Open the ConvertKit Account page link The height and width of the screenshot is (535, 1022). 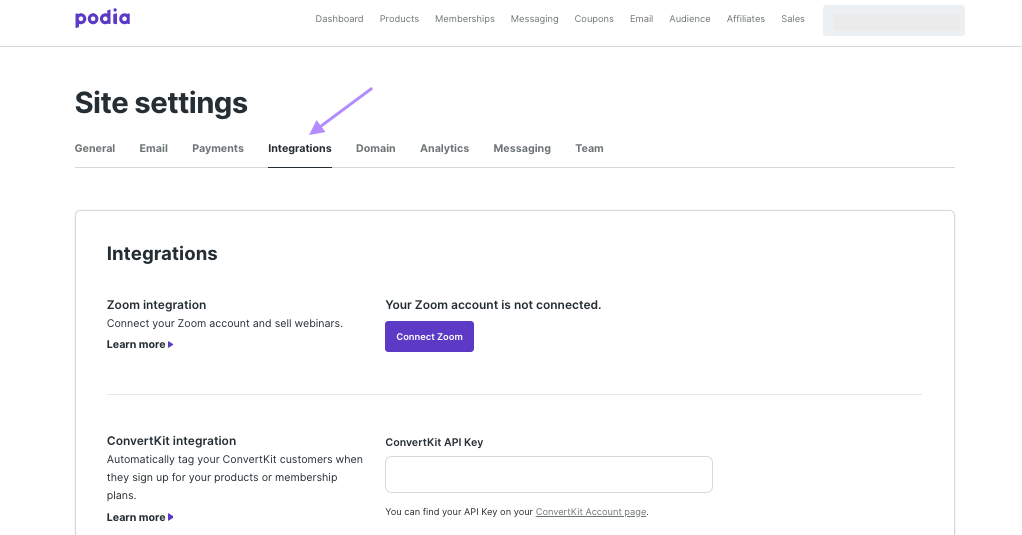(591, 512)
